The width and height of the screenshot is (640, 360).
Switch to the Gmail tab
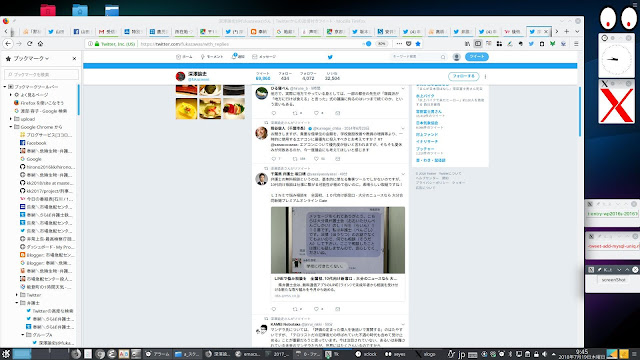tap(107, 31)
